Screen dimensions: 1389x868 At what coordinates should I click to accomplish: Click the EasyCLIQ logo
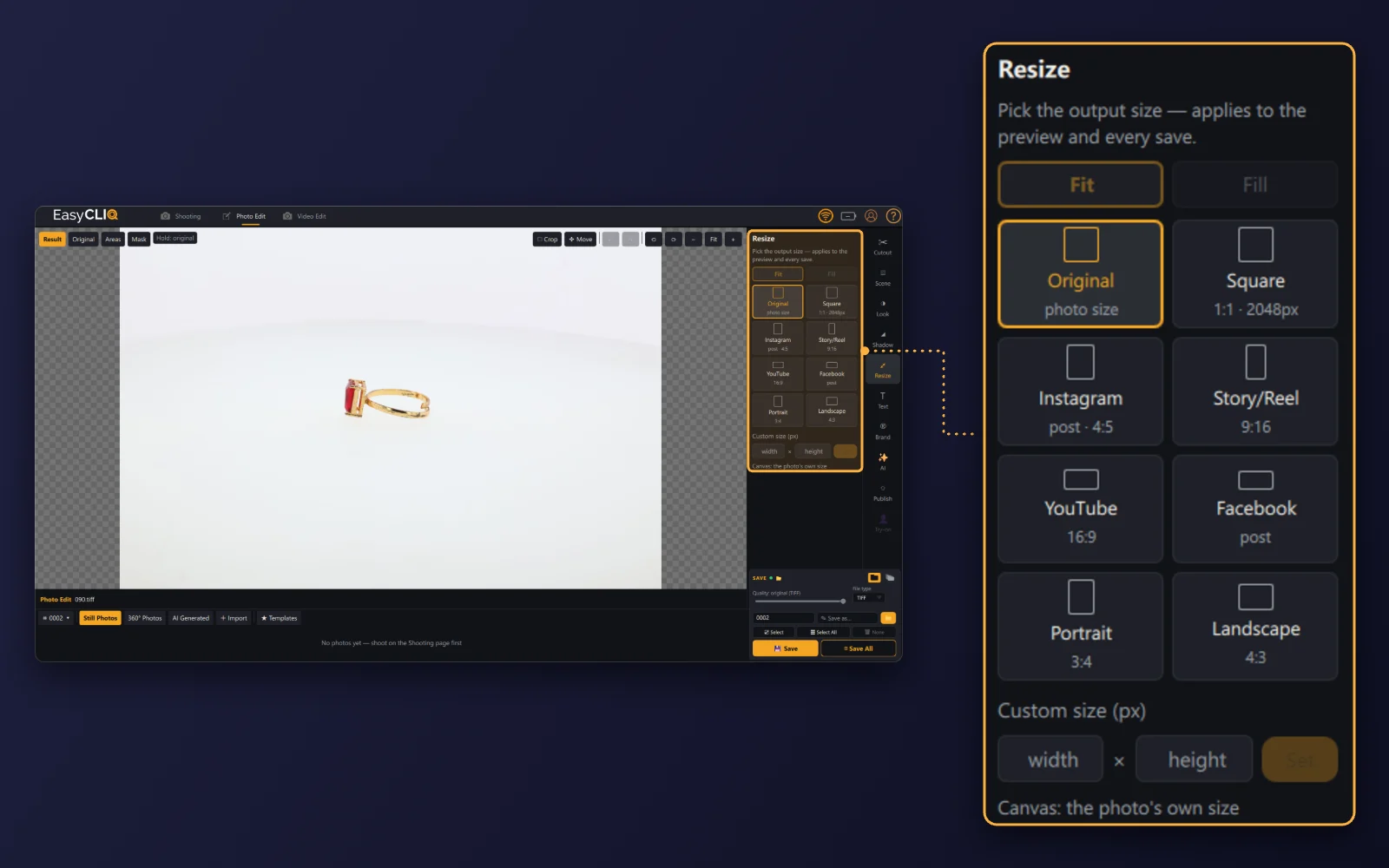tap(85, 215)
